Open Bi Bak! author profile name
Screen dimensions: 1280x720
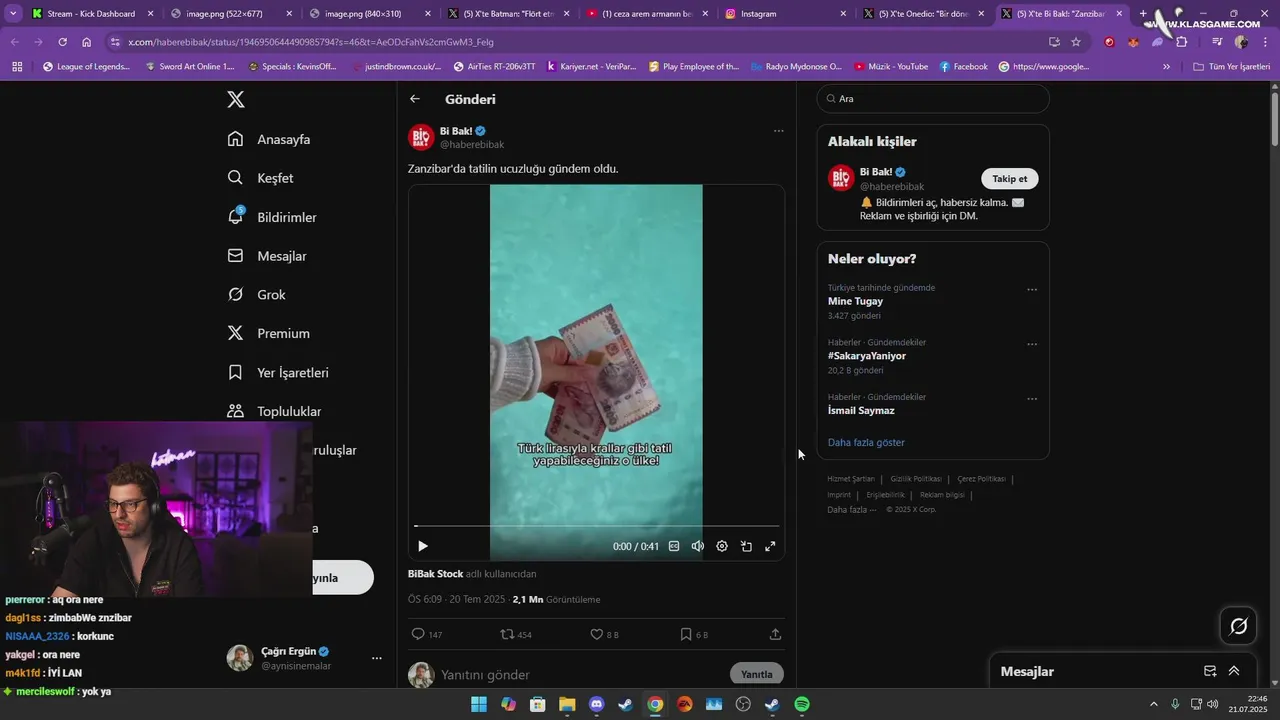(x=456, y=131)
